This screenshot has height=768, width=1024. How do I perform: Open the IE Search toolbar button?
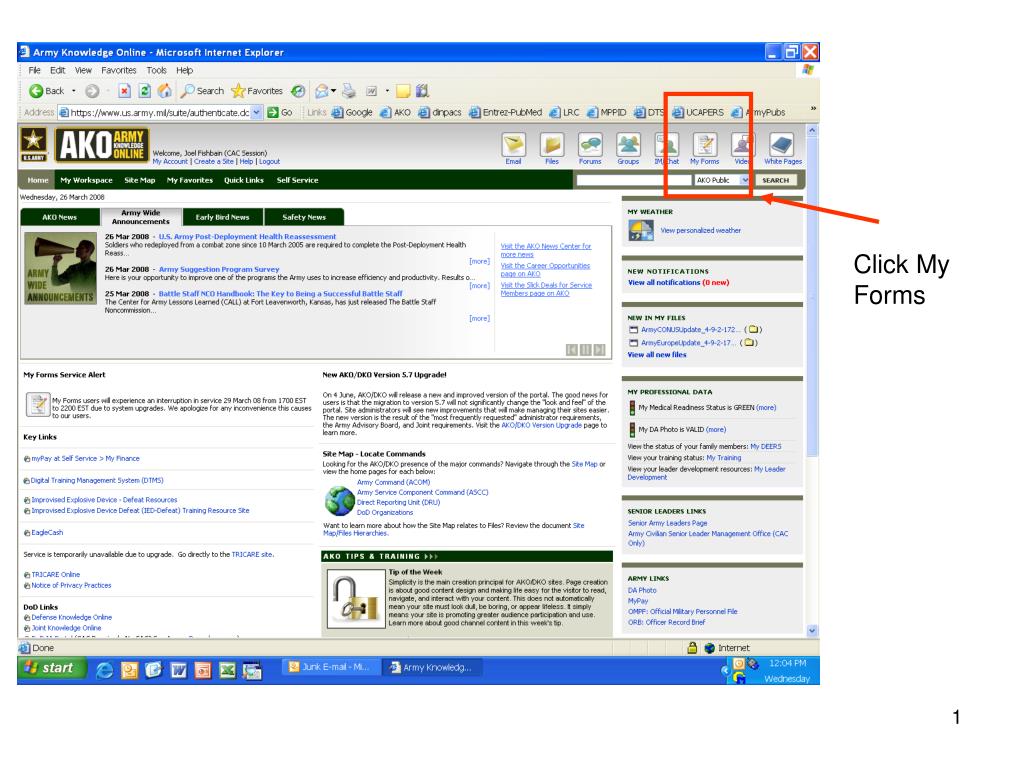point(202,91)
